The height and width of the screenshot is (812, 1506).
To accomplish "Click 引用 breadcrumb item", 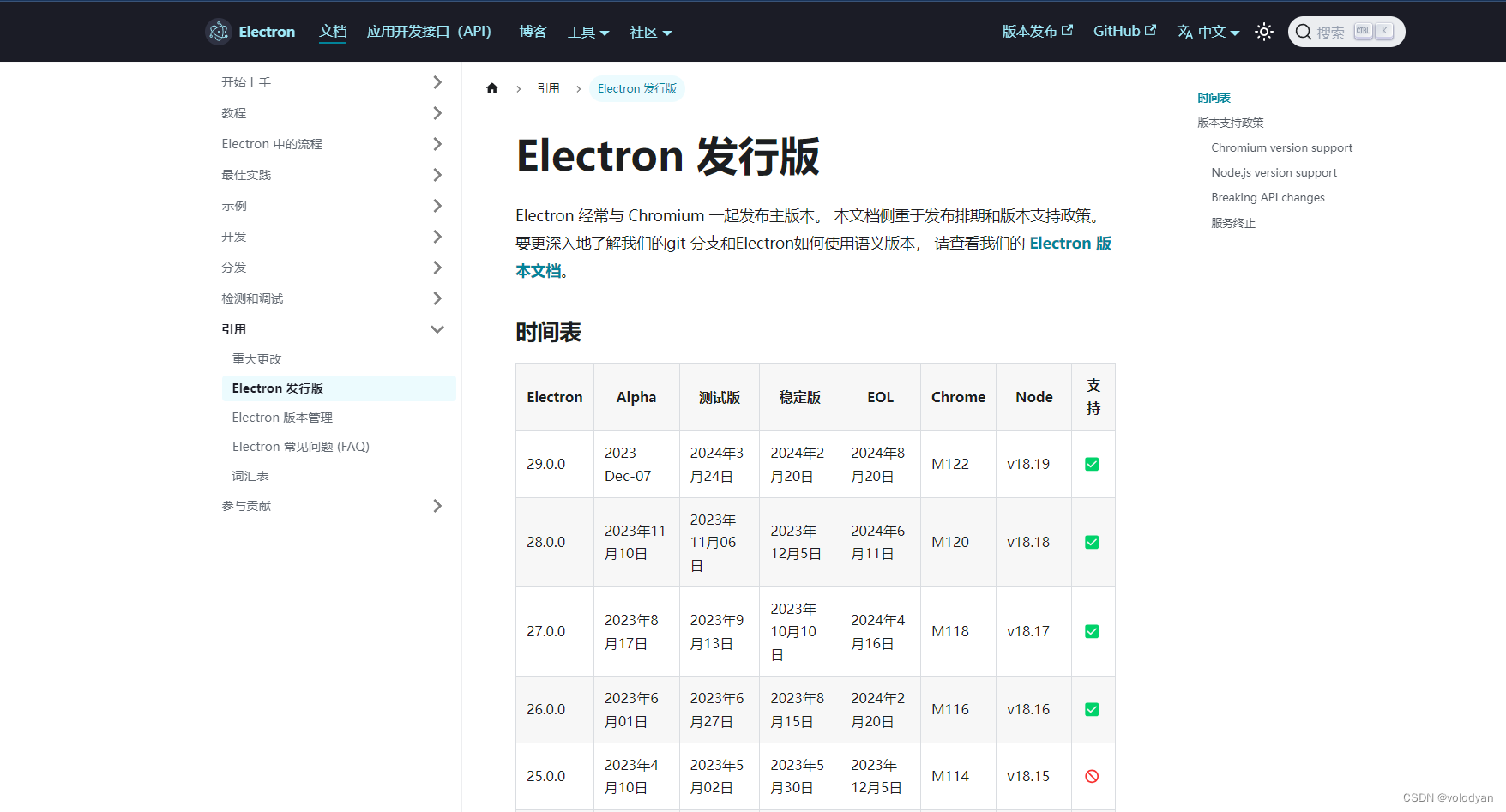I will tap(548, 88).
